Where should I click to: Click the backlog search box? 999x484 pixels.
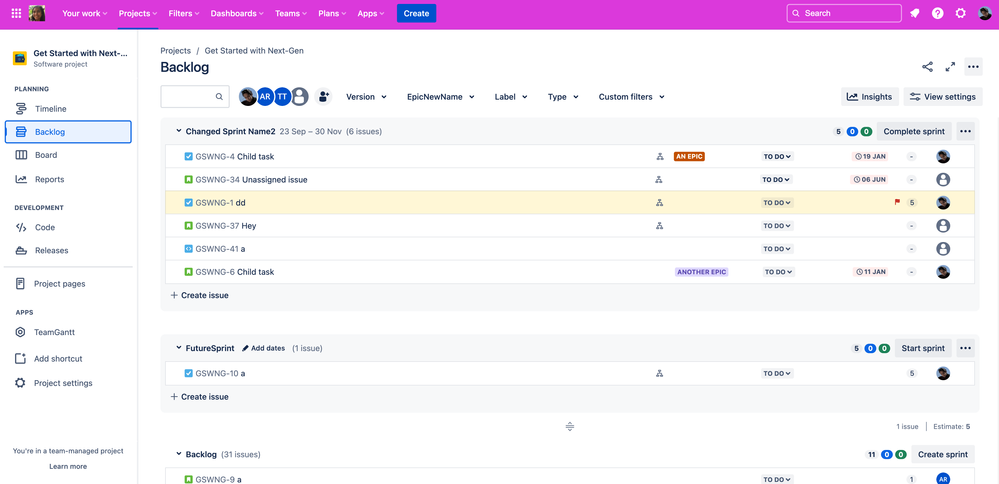tap(195, 97)
